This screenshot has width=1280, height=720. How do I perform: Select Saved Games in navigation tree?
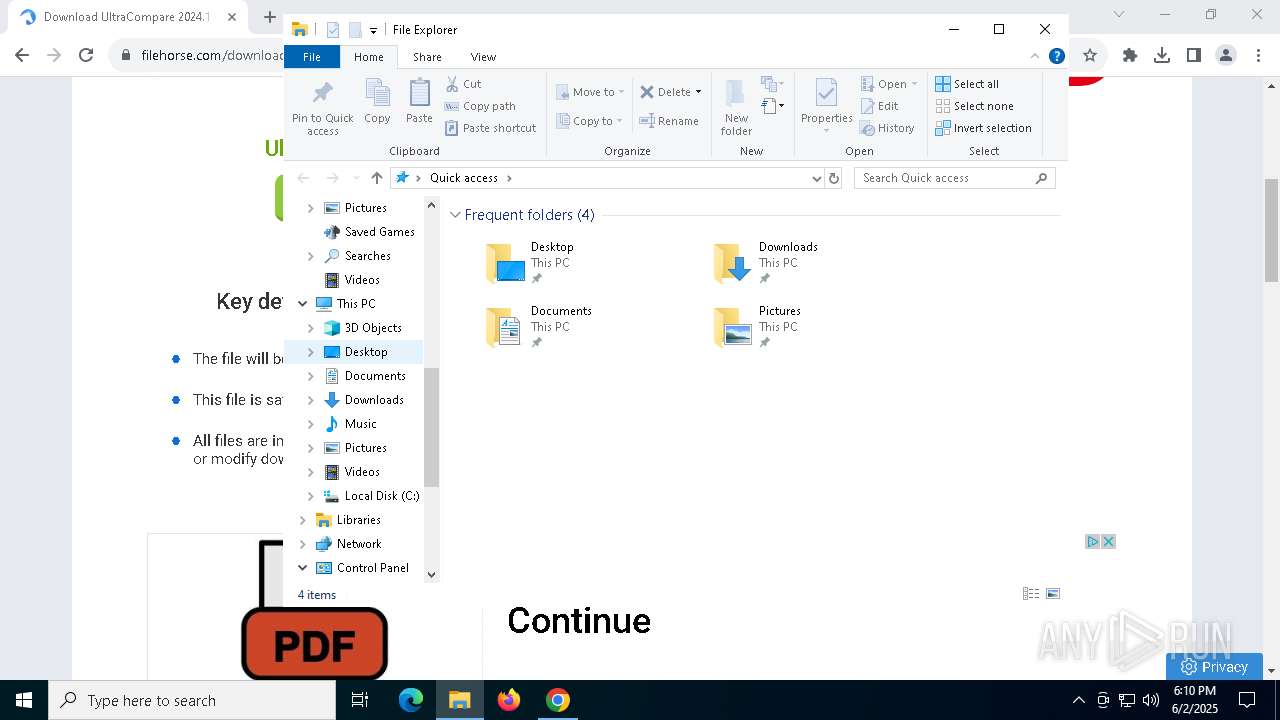tap(379, 232)
